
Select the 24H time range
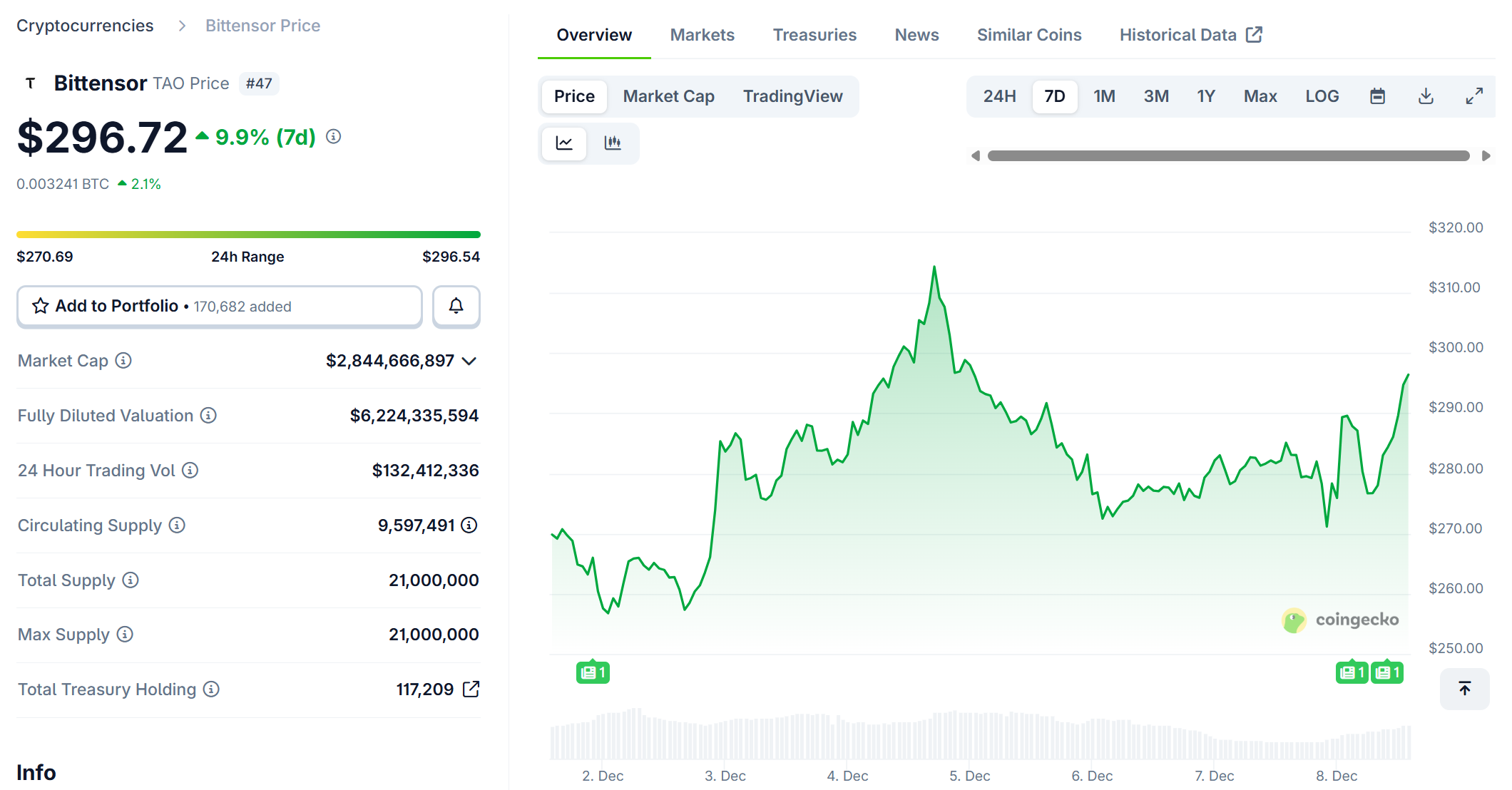999,96
